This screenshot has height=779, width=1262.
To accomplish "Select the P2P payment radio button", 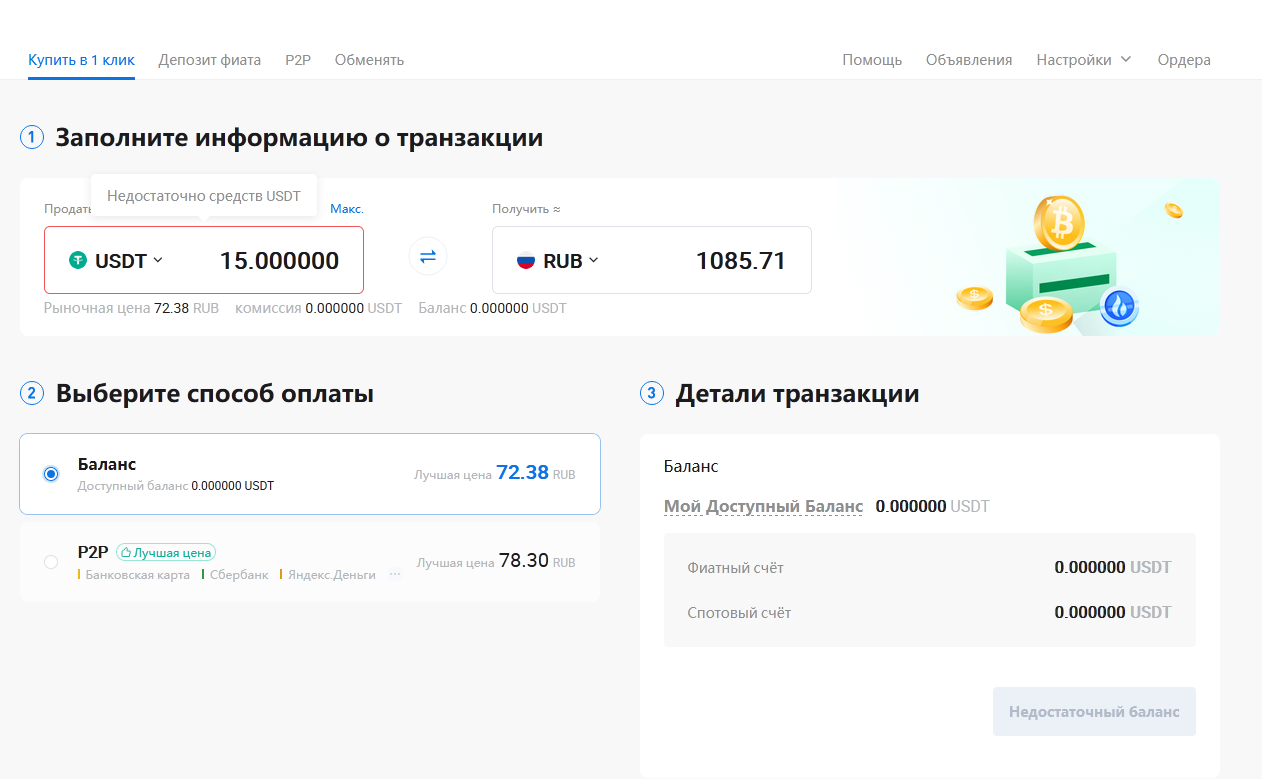I will (51, 562).
